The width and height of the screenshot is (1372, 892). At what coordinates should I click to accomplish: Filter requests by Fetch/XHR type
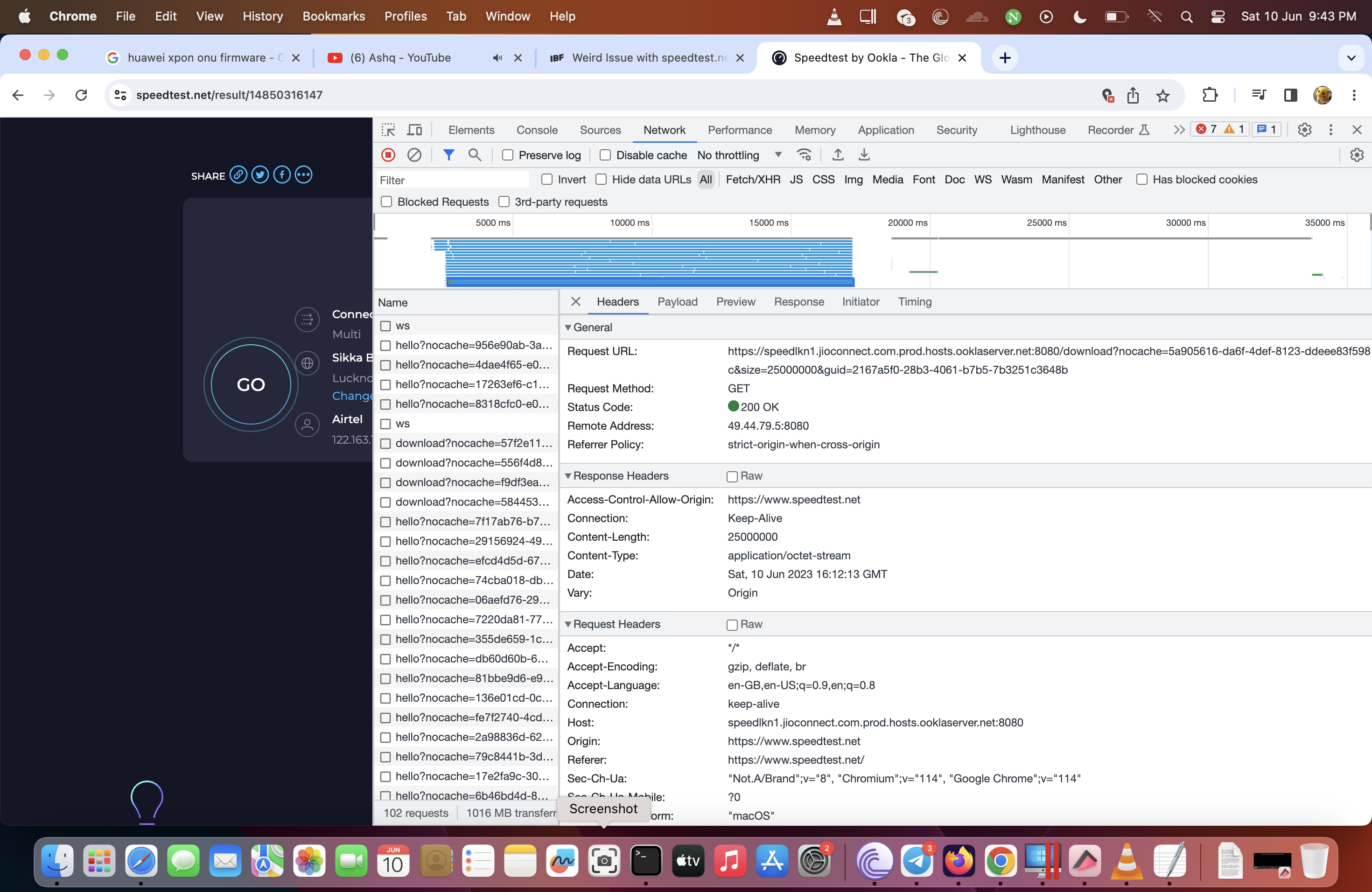752,179
